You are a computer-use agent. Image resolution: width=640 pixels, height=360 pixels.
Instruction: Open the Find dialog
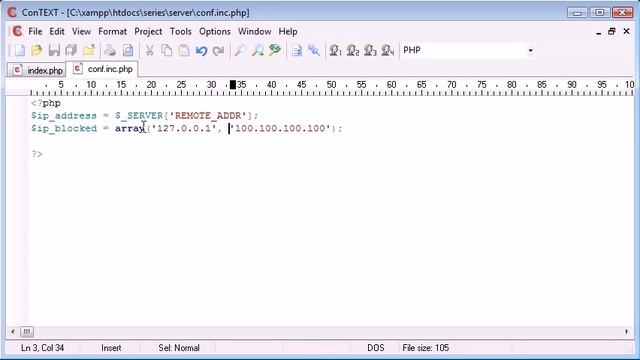(240, 50)
